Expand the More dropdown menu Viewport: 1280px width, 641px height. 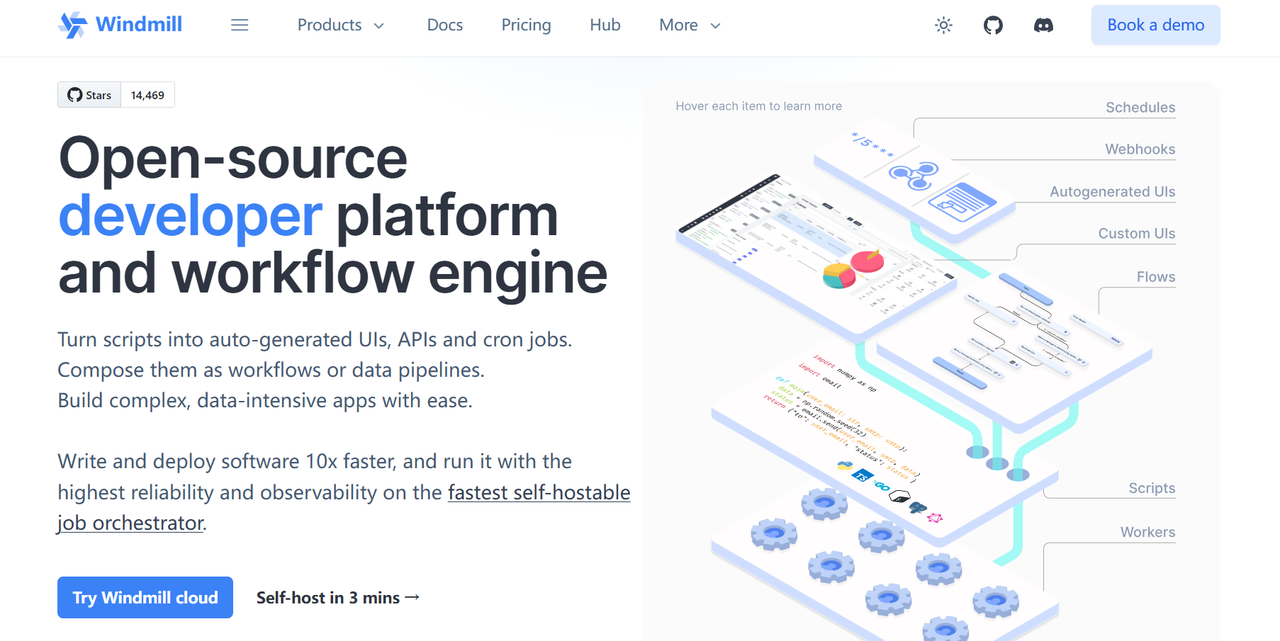point(690,25)
